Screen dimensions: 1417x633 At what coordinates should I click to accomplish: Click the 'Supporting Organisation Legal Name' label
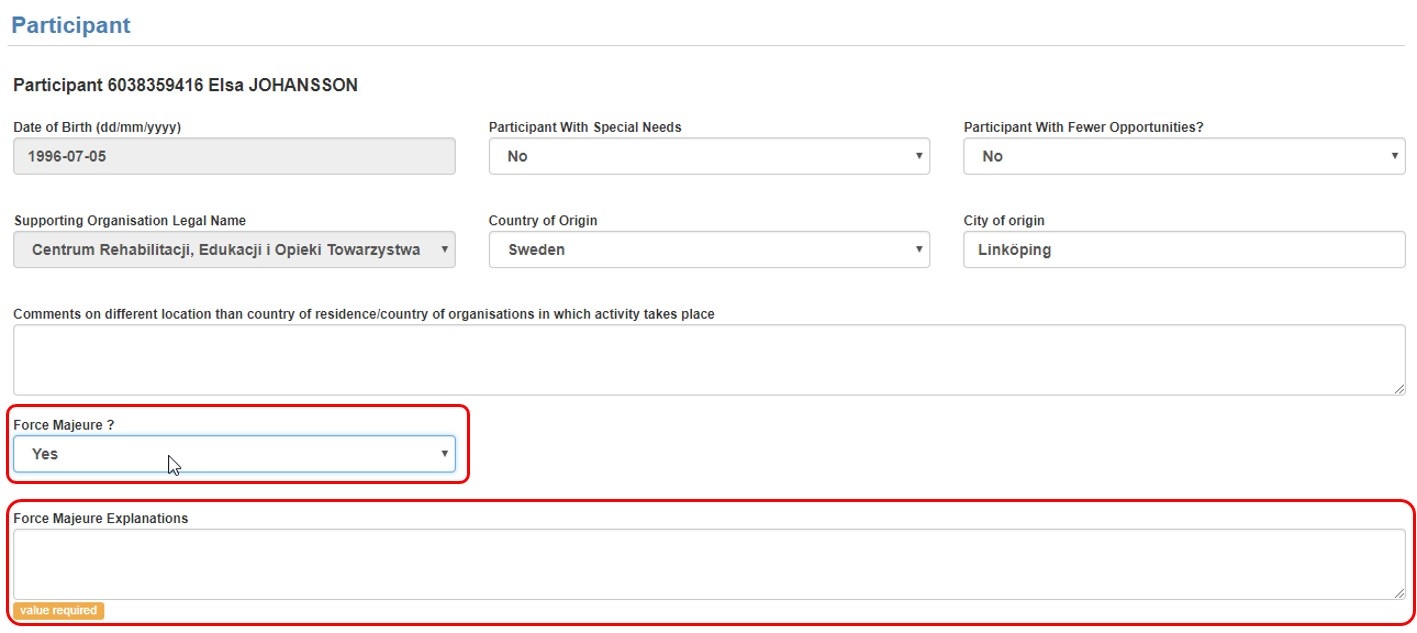coord(129,220)
